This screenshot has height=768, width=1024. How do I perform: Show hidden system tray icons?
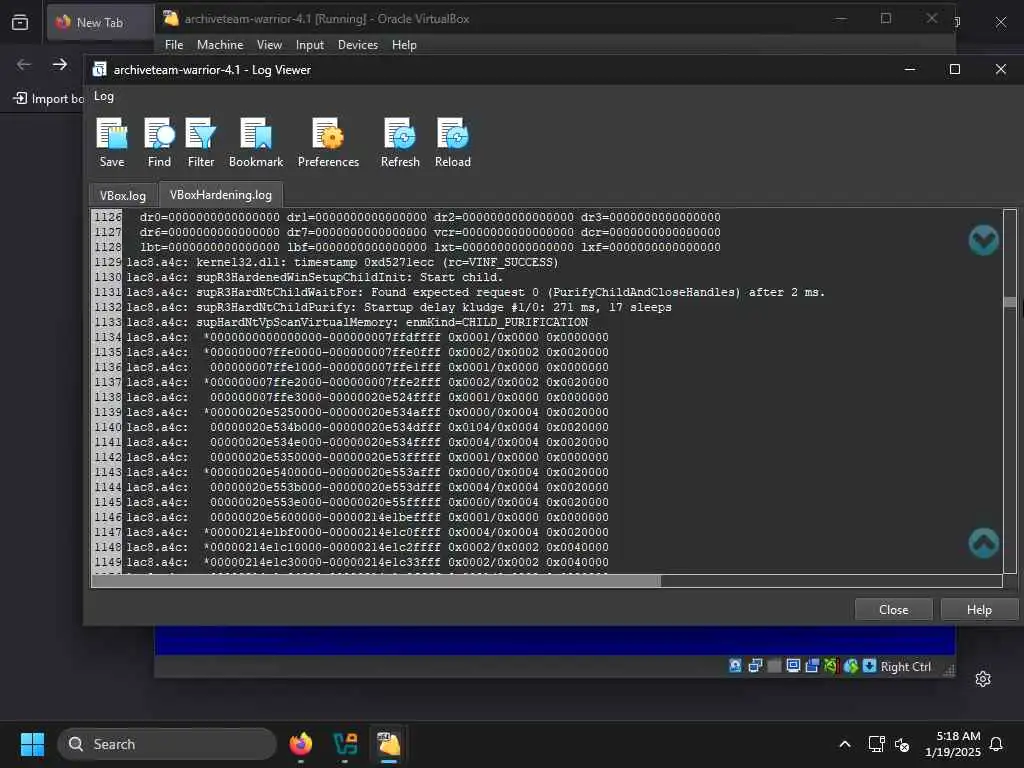coord(844,744)
